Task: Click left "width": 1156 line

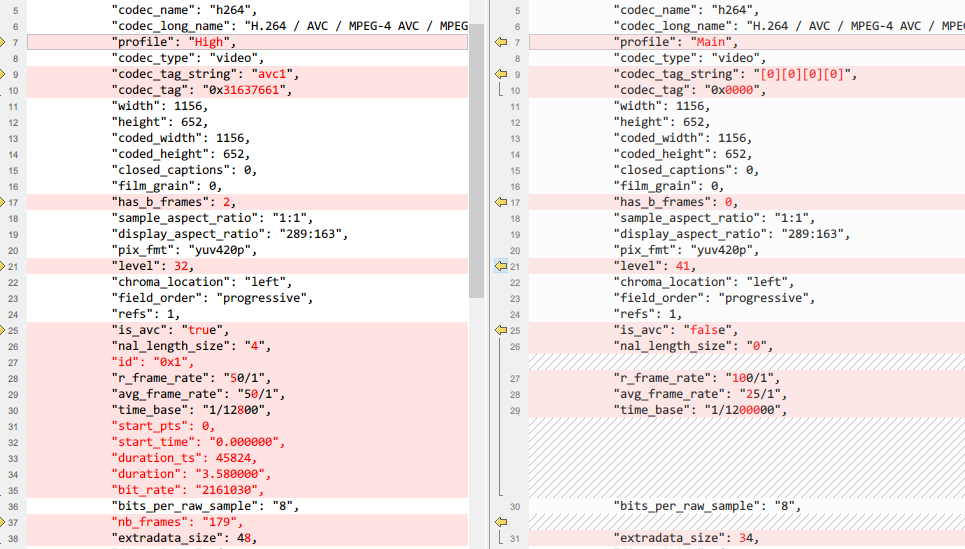Action: point(247,106)
